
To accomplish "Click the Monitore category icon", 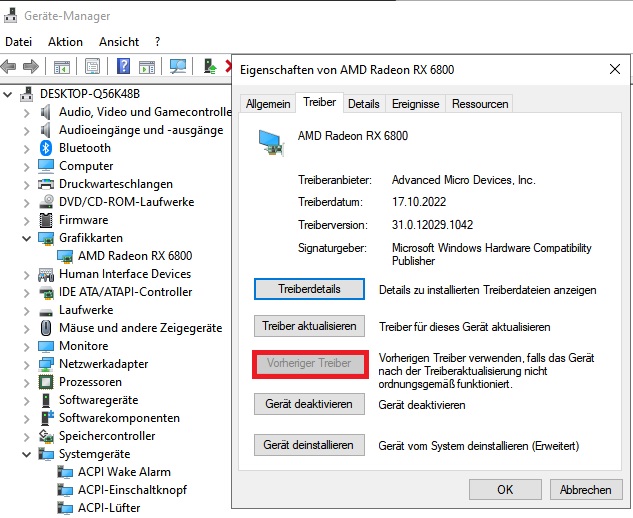I will tap(46, 346).
